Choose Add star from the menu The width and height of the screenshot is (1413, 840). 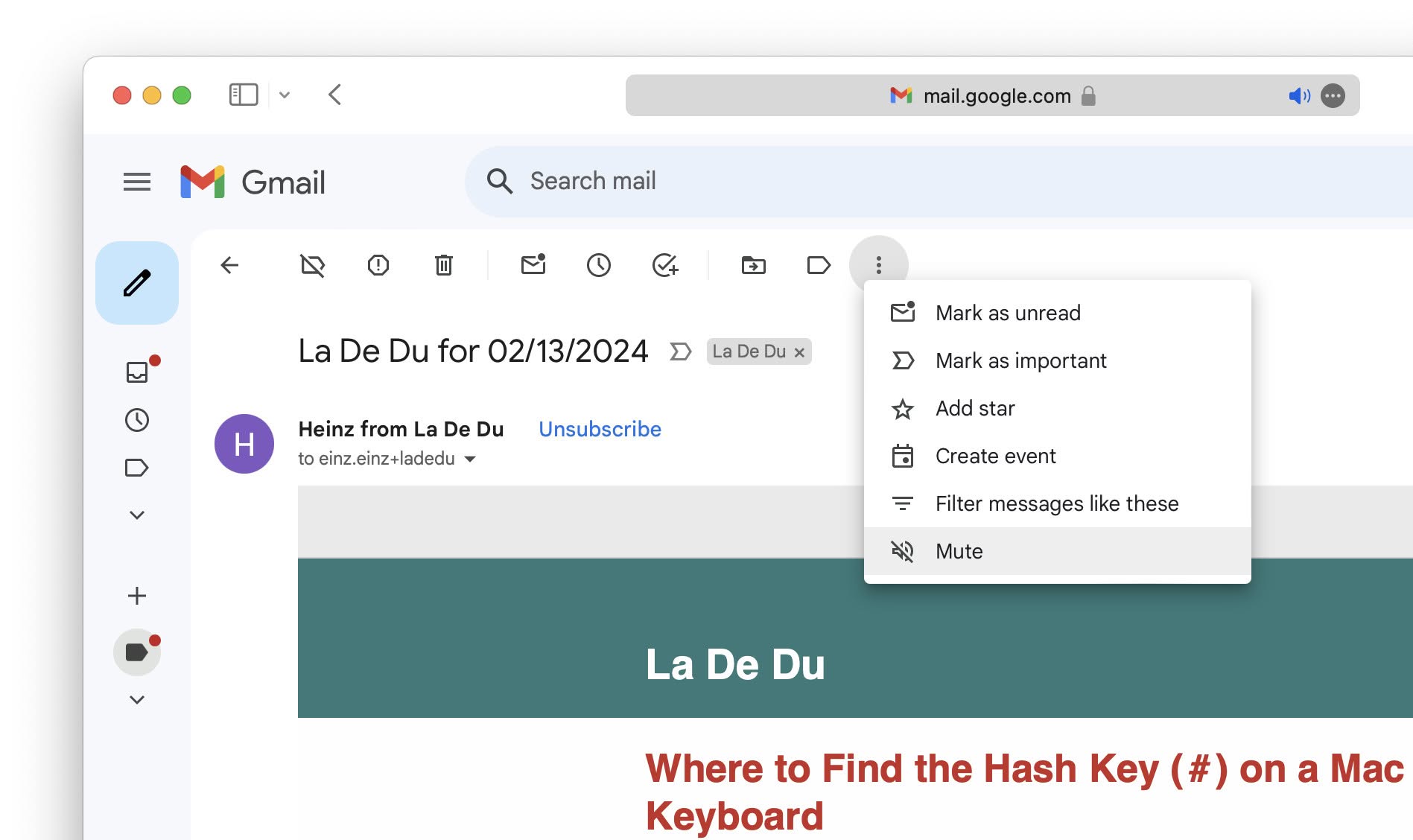coord(1058,408)
